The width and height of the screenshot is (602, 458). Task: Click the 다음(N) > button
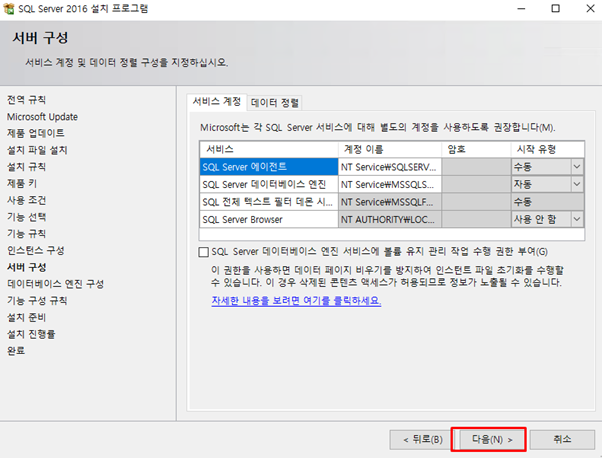(x=492, y=440)
